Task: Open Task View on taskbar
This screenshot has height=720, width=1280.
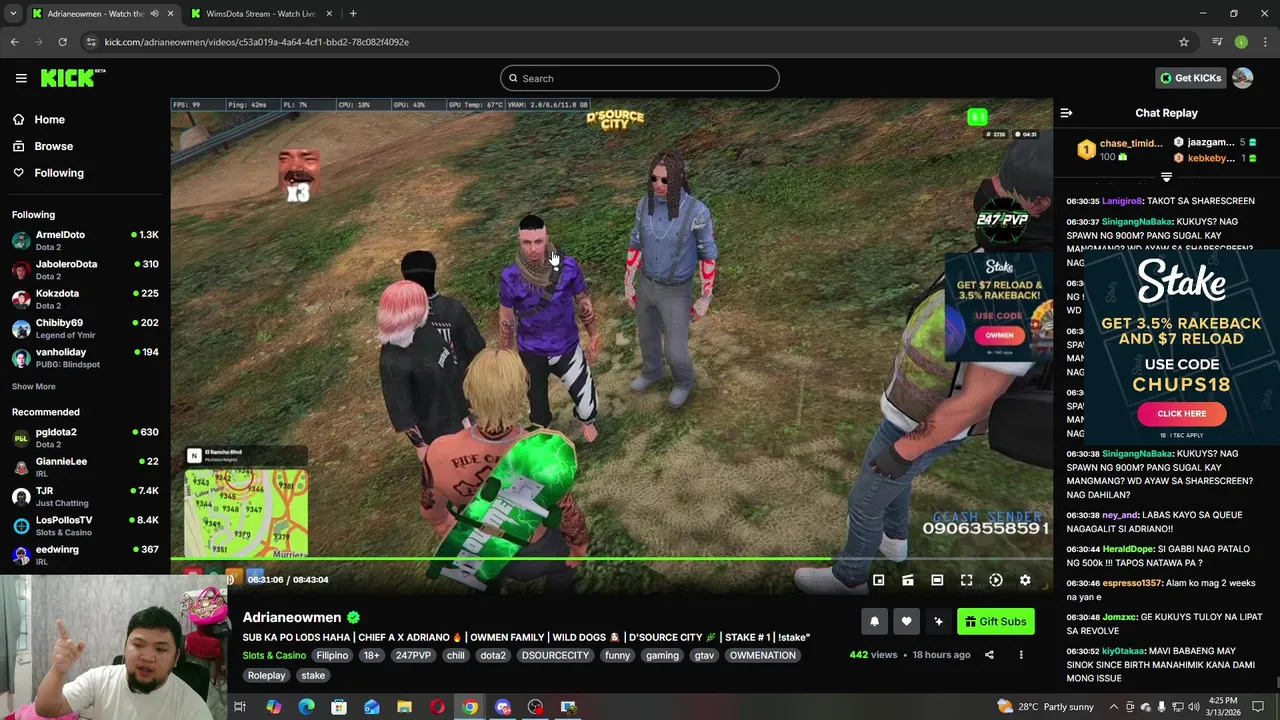Action: (x=240, y=707)
